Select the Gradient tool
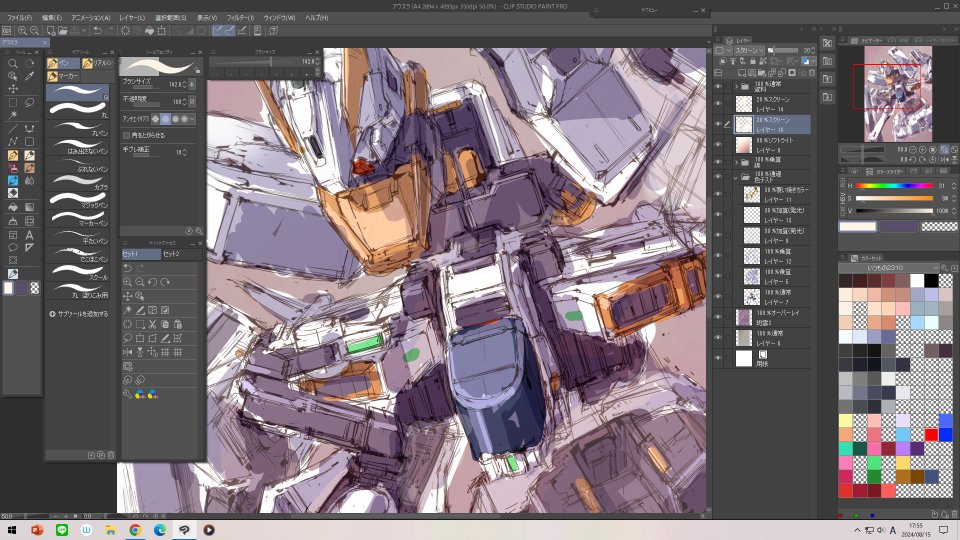960x540 pixels. (29, 208)
